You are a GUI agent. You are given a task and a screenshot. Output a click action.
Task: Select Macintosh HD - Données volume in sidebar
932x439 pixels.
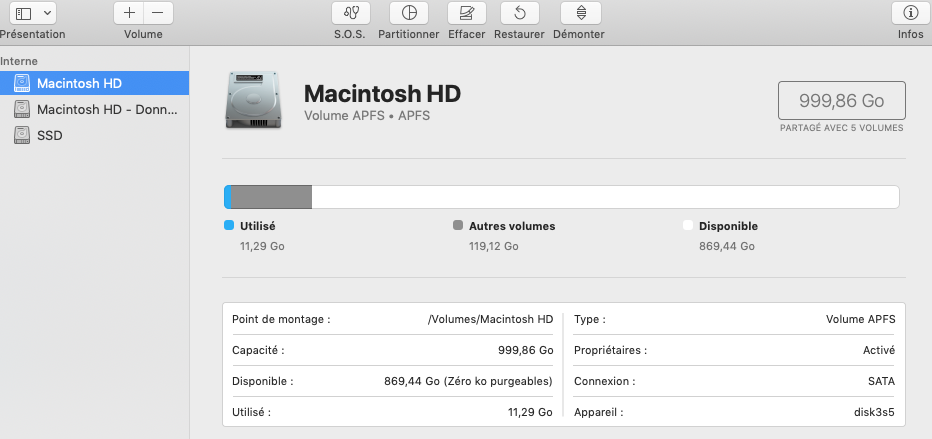pos(95,109)
